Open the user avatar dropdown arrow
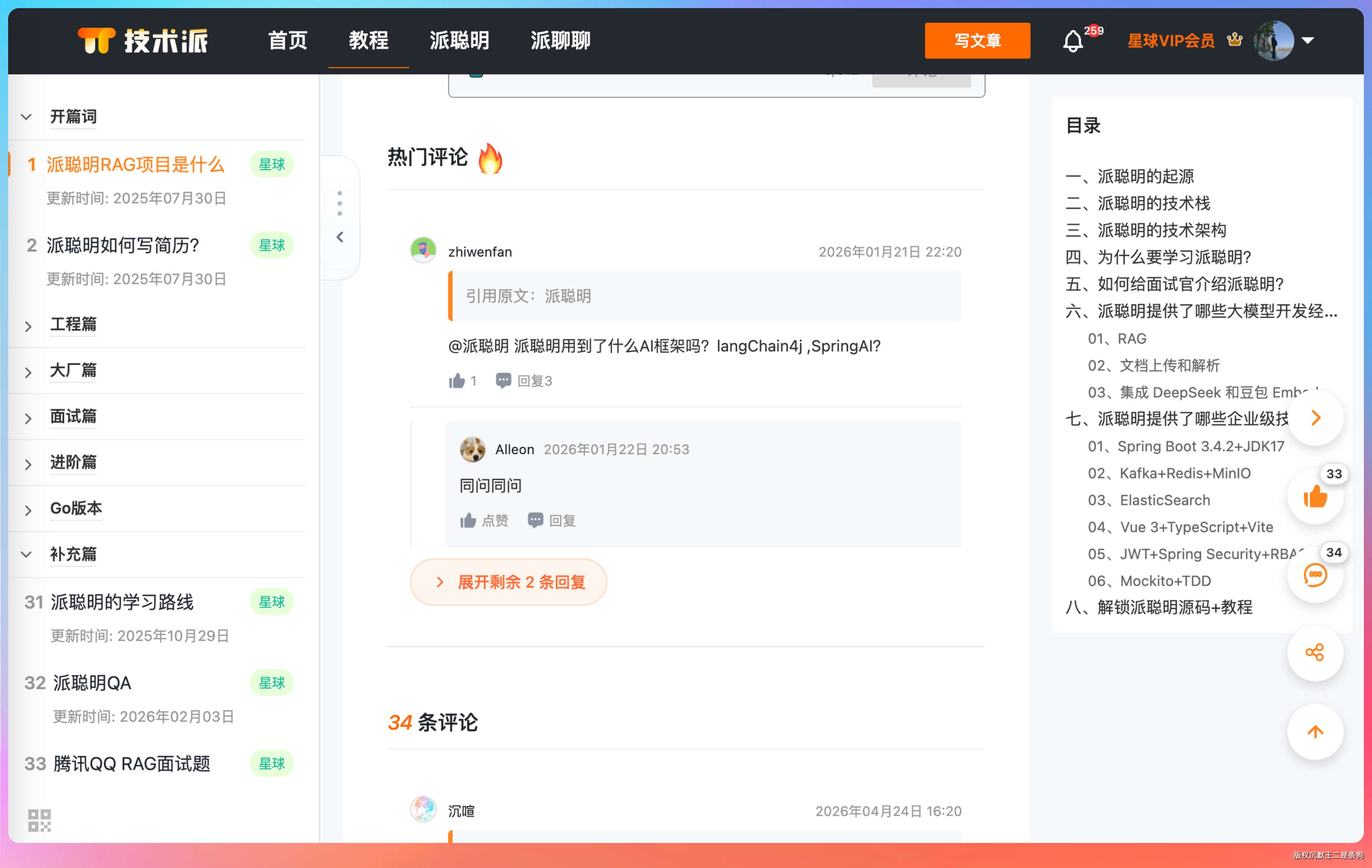The width and height of the screenshot is (1372, 868). [1308, 40]
